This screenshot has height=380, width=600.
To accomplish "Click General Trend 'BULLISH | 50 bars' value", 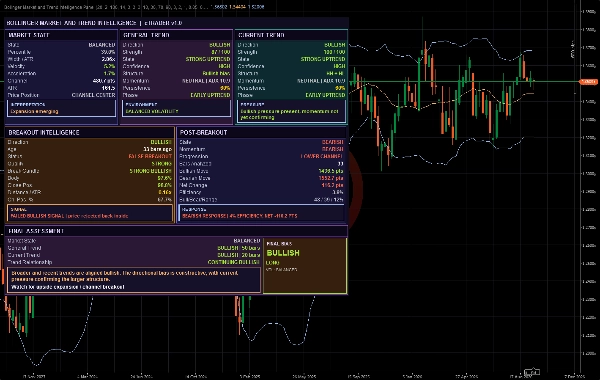I will pos(239,248).
